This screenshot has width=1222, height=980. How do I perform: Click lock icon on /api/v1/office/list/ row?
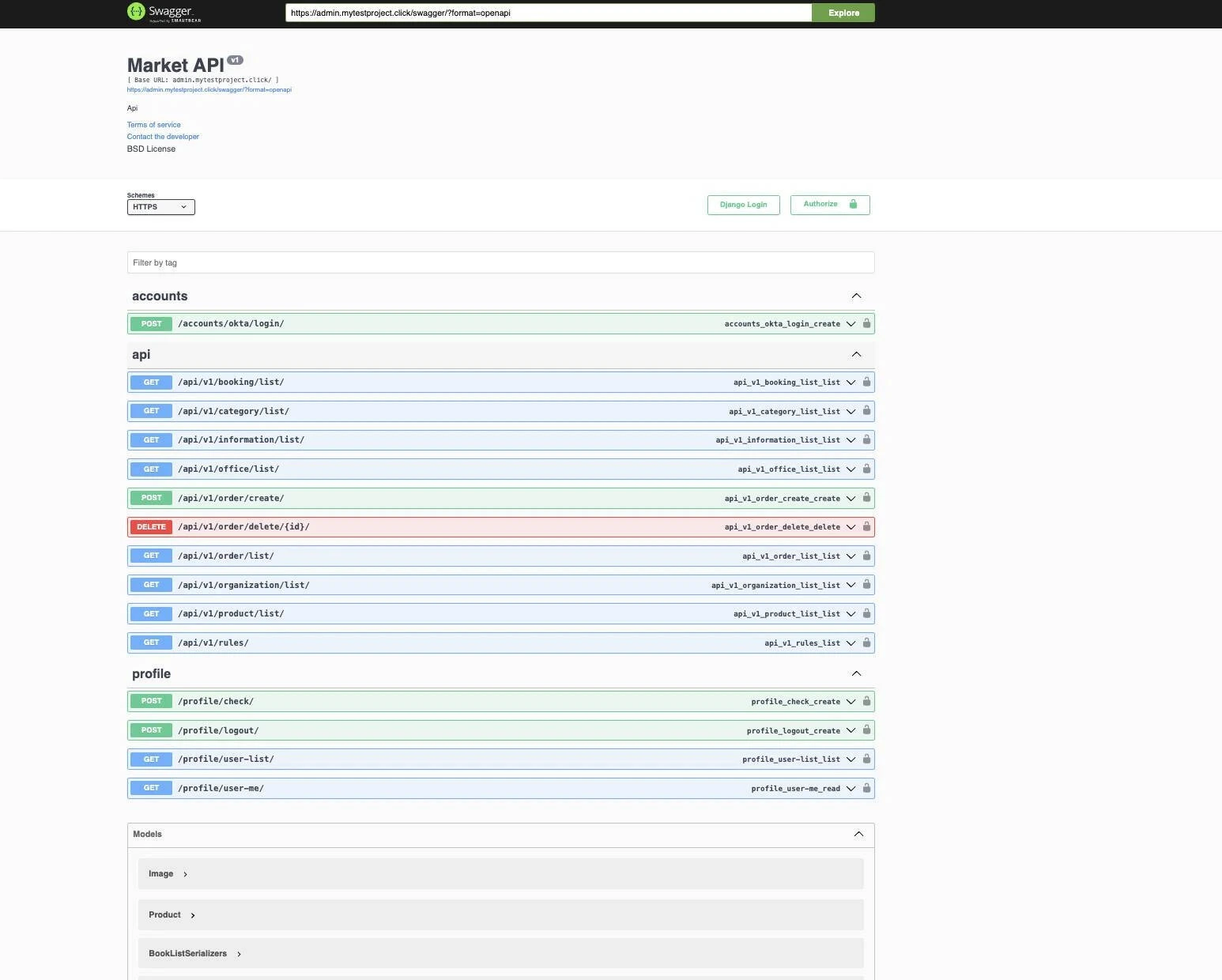tap(866, 469)
